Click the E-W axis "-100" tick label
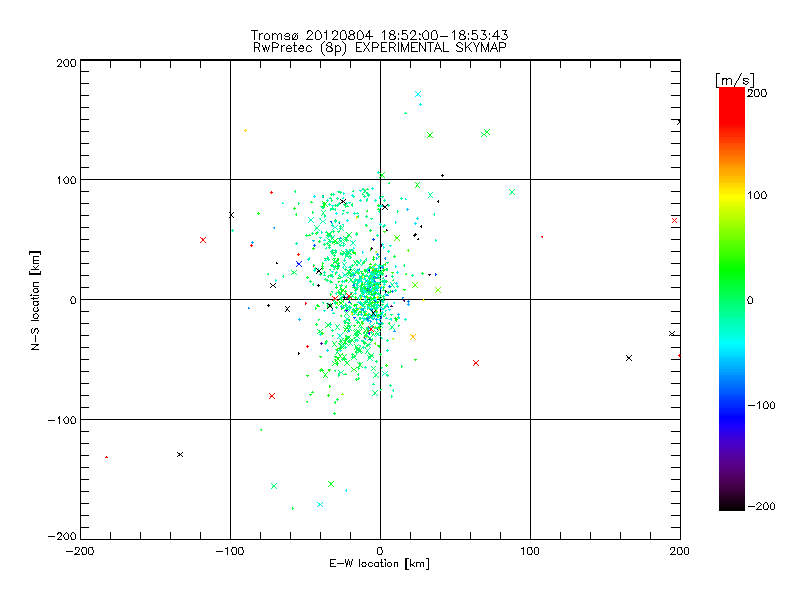 [230, 551]
